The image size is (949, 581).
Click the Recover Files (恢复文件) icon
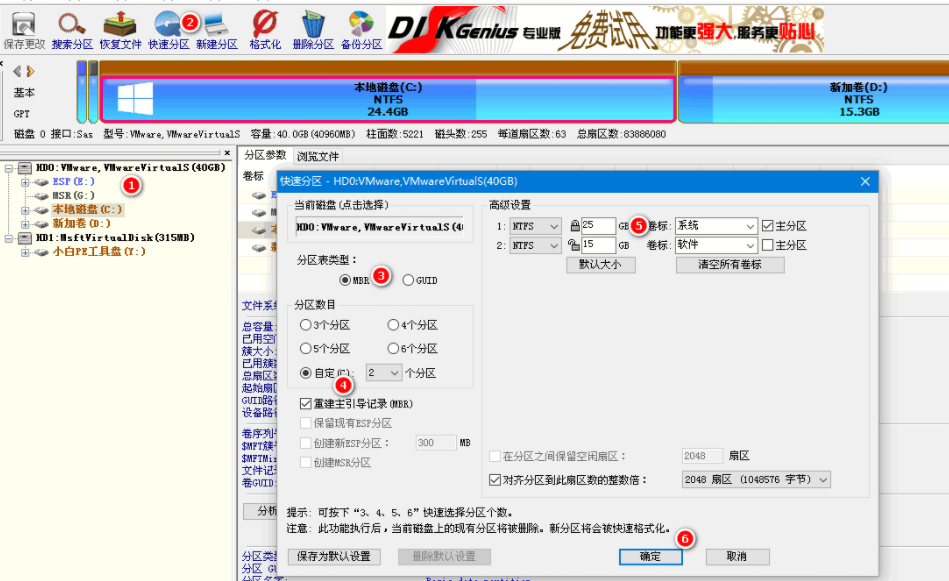[x=120, y=30]
